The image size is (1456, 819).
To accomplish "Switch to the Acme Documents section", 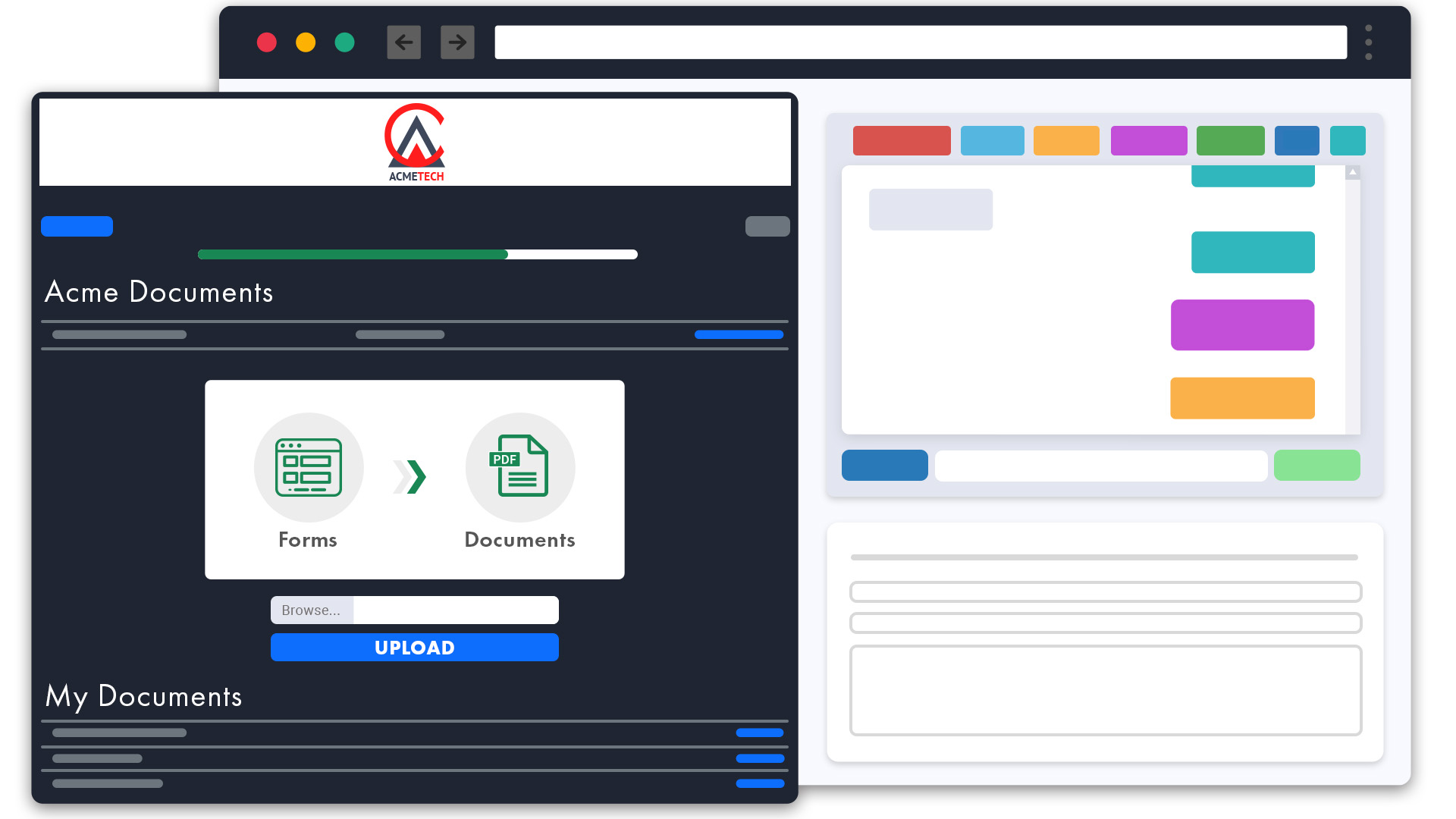I will click(x=159, y=293).
